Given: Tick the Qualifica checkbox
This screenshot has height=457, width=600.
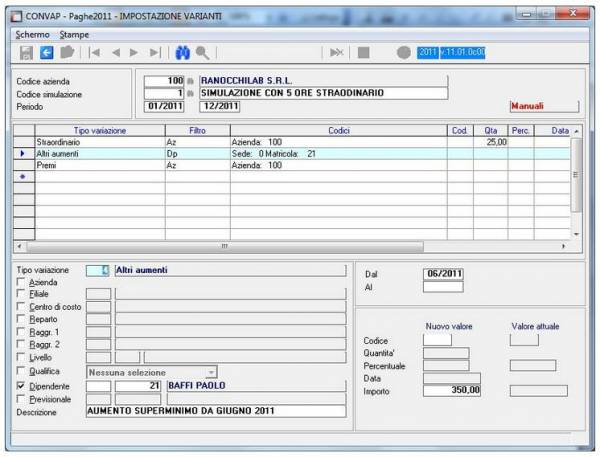Looking at the screenshot, I should tap(21, 371).
